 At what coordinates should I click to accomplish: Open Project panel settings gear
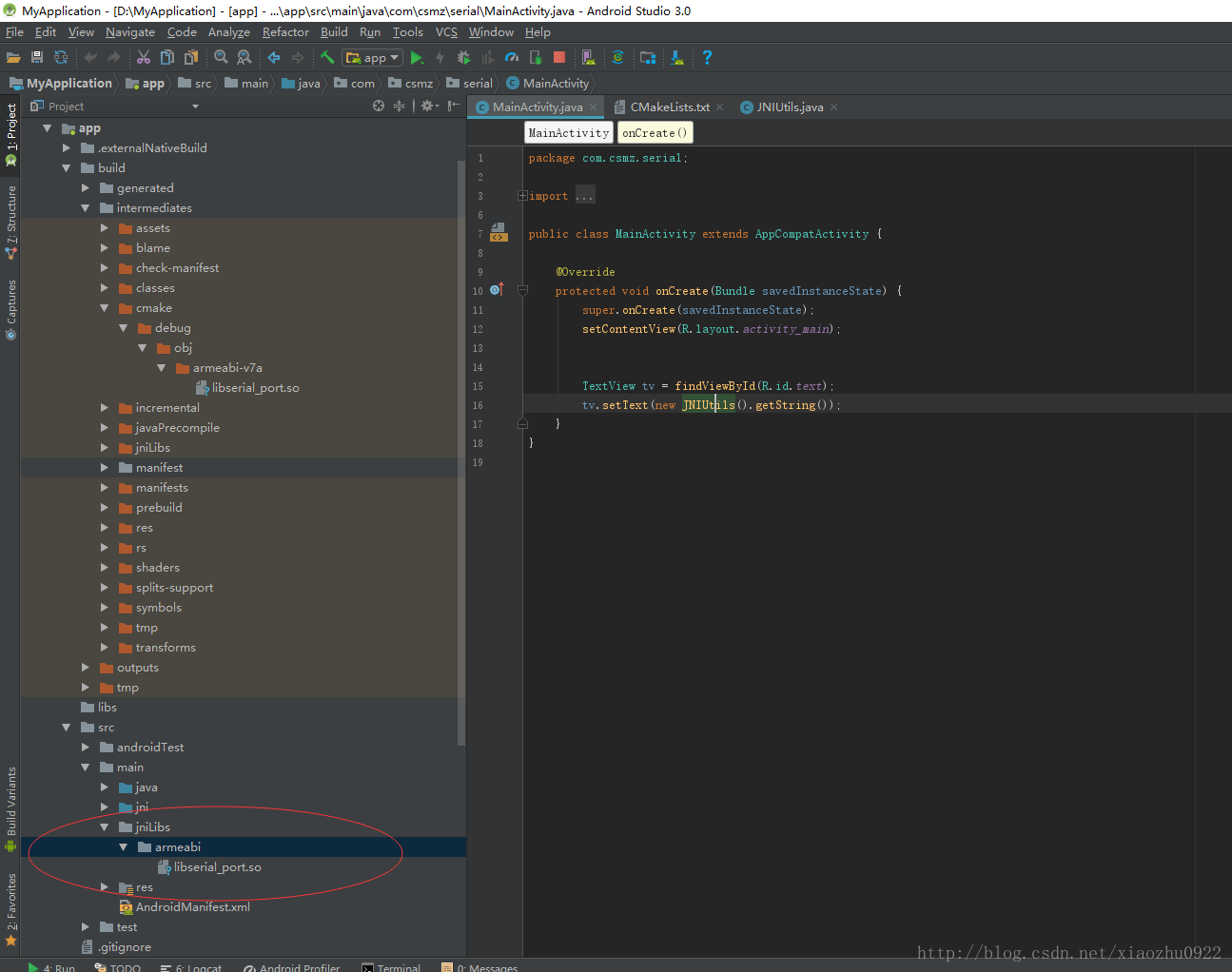click(429, 106)
